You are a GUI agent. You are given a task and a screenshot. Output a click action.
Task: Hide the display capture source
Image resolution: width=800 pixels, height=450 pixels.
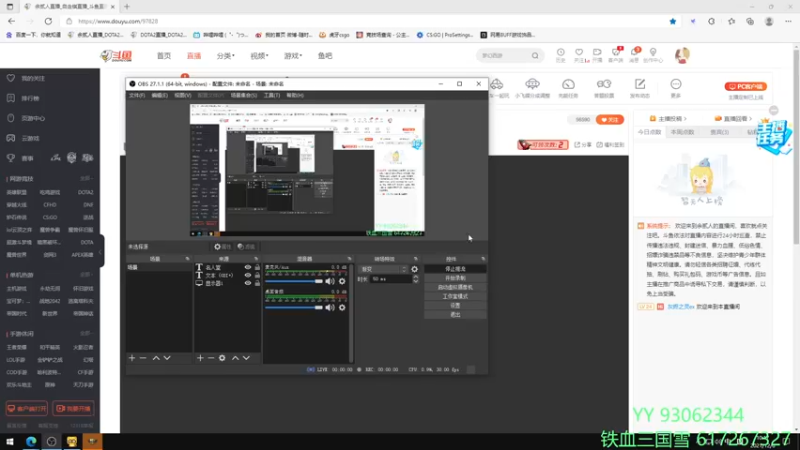point(248,283)
